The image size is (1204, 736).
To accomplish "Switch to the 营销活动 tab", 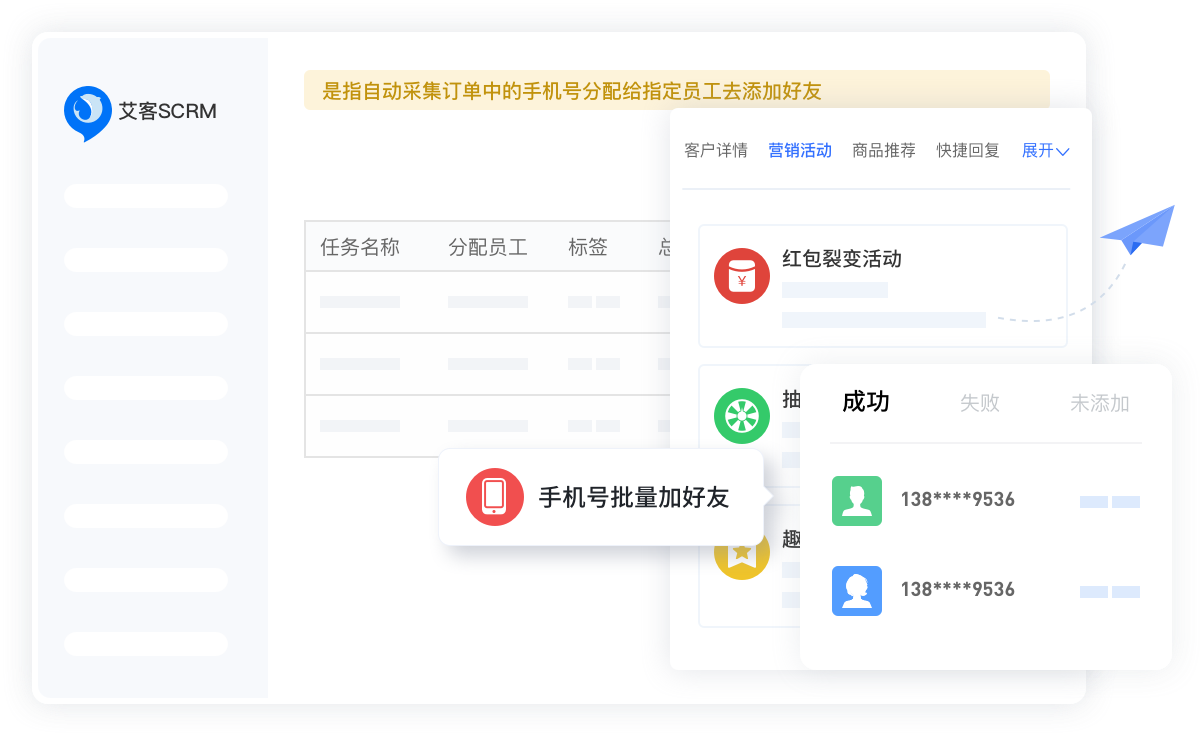I will point(800,151).
